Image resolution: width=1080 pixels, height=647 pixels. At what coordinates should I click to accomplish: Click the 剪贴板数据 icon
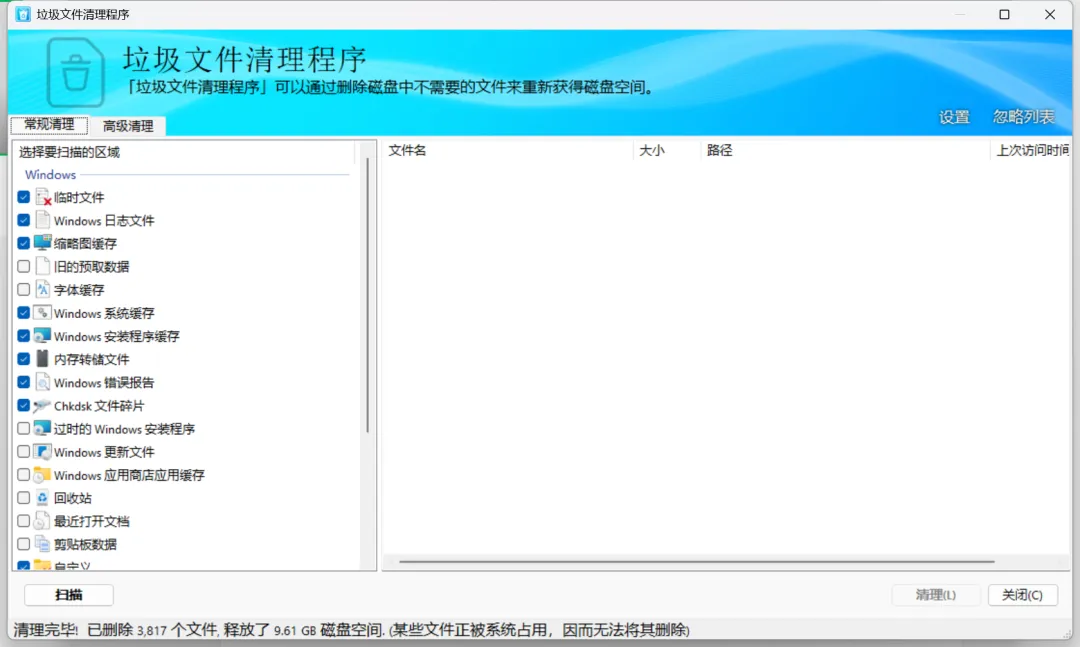pyautogui.click(x=43, y=544)
